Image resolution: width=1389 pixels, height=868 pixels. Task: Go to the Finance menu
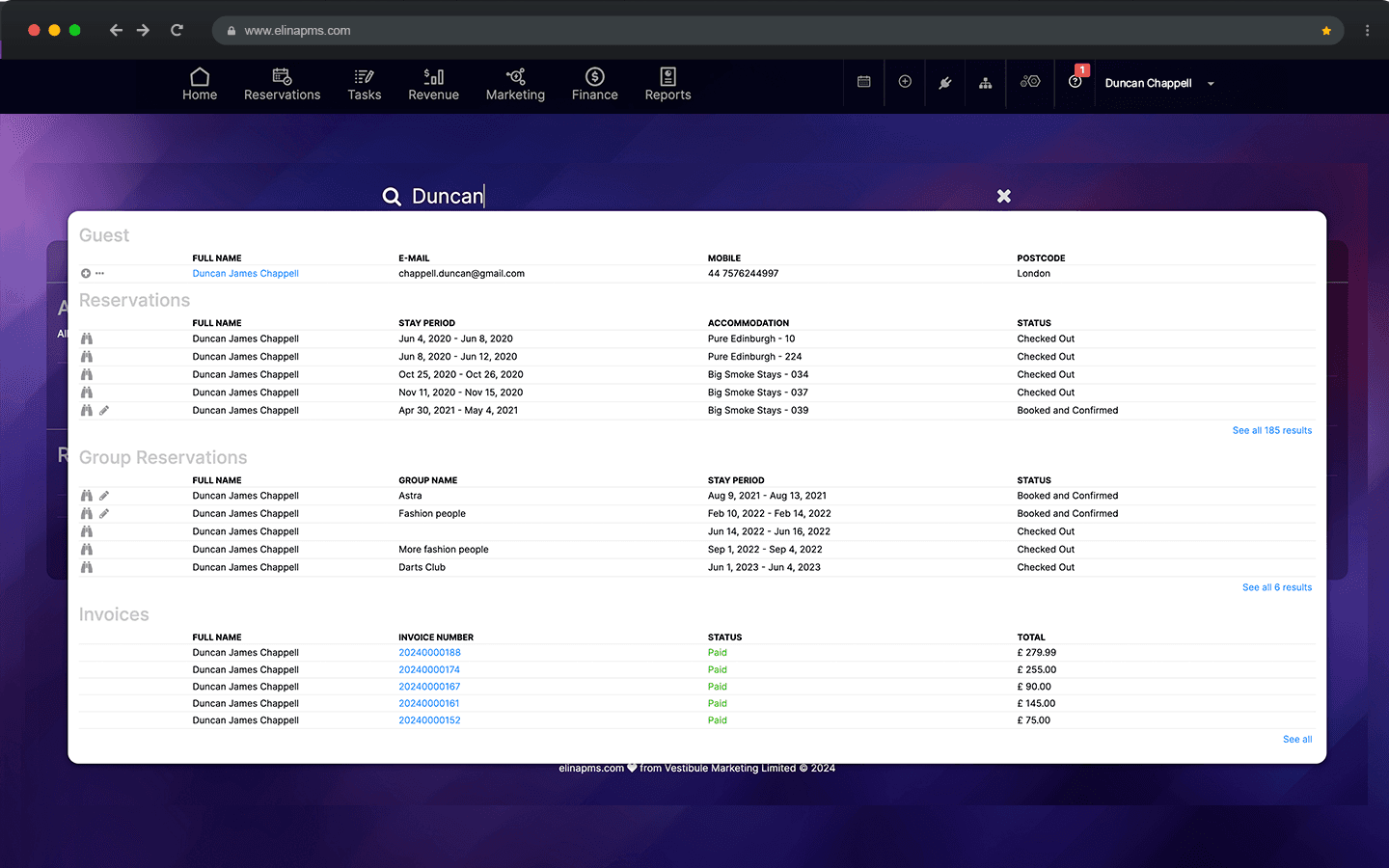[x=594, y=84]
